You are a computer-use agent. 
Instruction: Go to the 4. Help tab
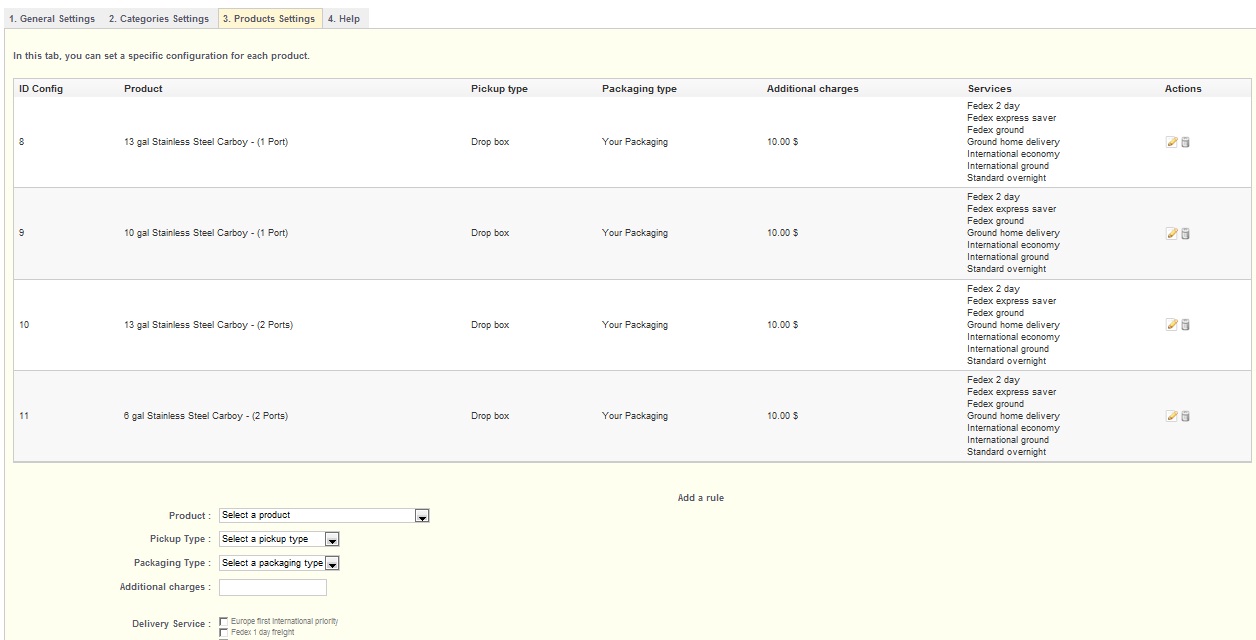click(x=344, y=19)
